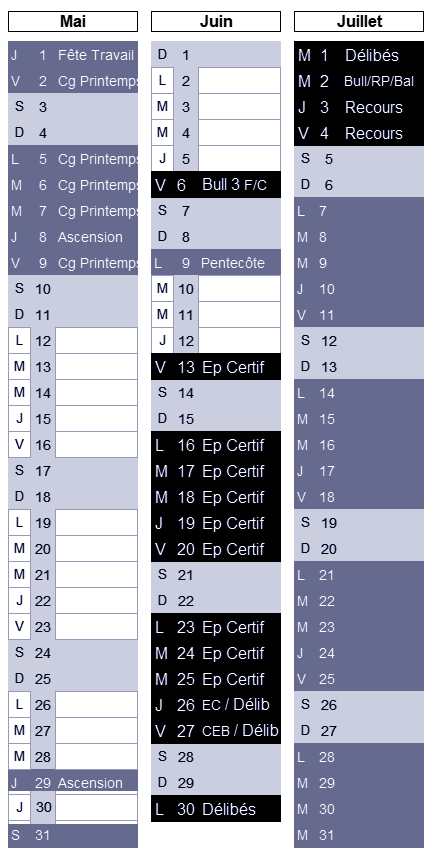Select the Mai month header
This screenshot has width=429, height=858.
(73, 22)
